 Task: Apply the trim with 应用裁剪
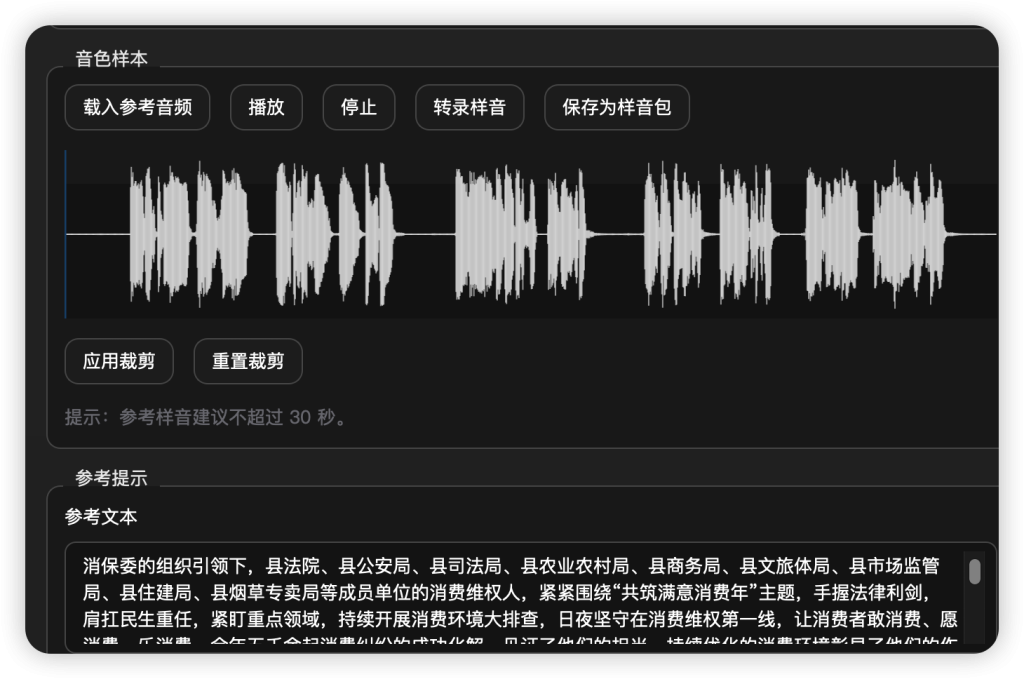coord(119,361)
